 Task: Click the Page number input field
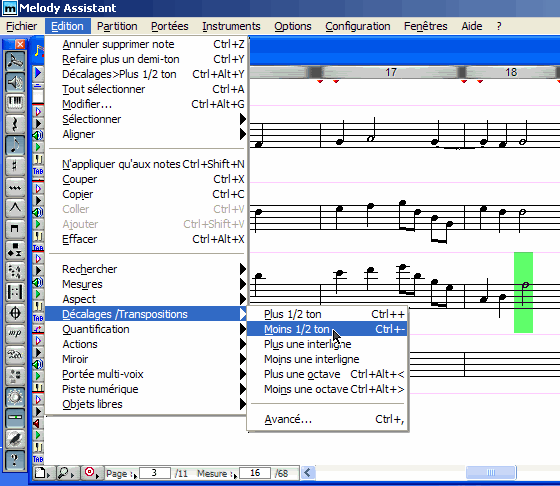(155, 473)
